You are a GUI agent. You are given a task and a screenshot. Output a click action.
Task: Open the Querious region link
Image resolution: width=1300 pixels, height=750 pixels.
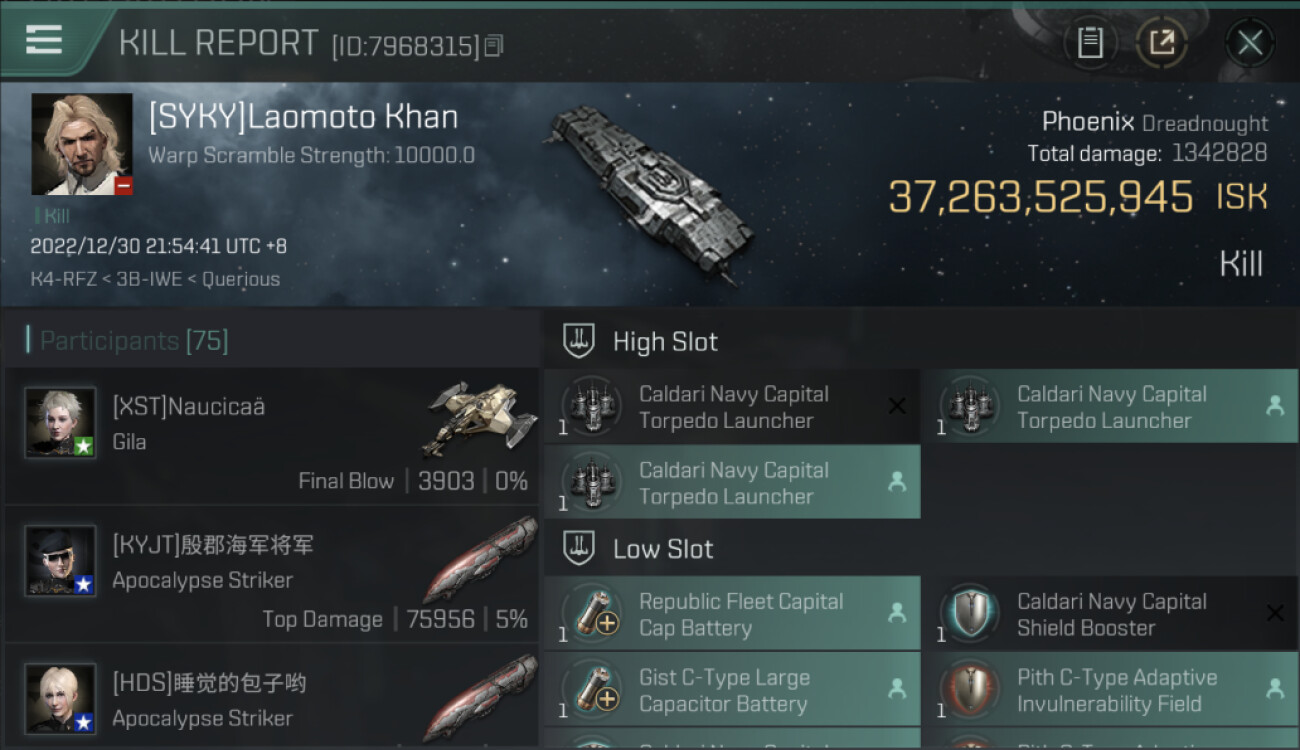[x=241, y=279]
